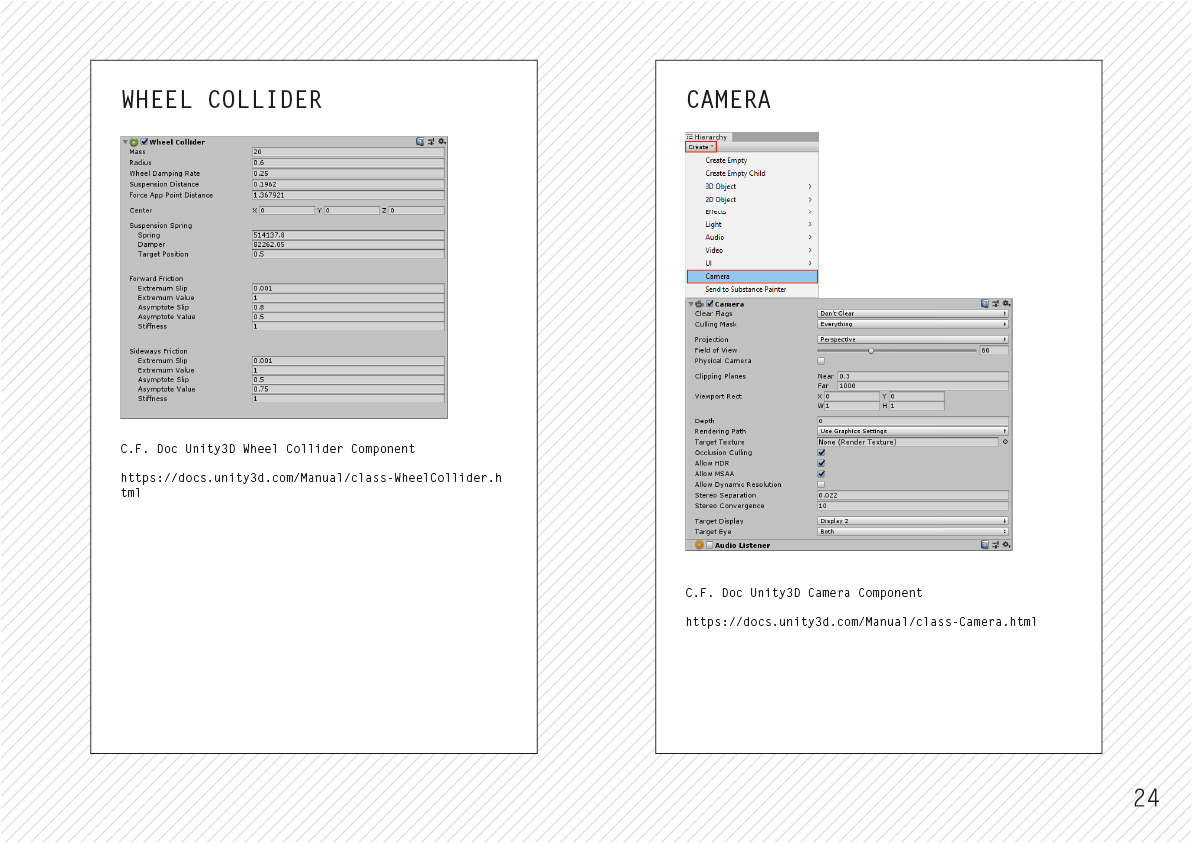
Task: Open Audio Listener help book icon
Action: click(x=984, y=544)
